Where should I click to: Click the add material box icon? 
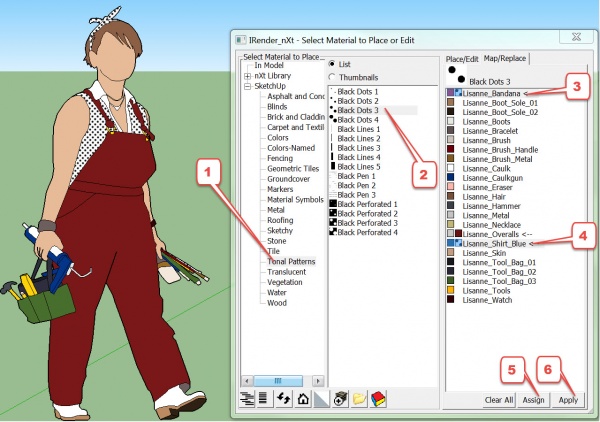(x=340, y=400)
